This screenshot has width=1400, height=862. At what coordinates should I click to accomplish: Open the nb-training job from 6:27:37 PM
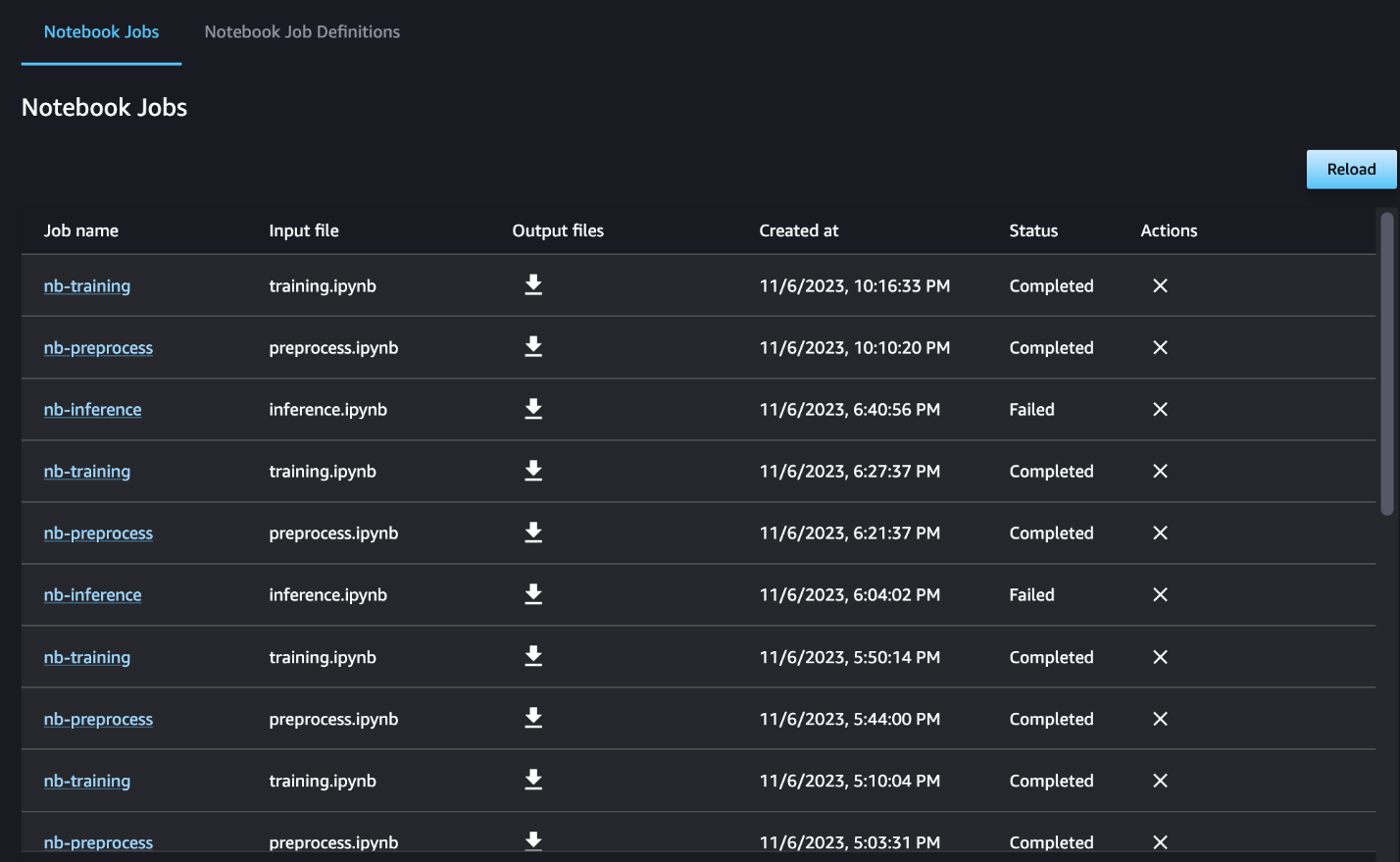(x=87, y=472)
